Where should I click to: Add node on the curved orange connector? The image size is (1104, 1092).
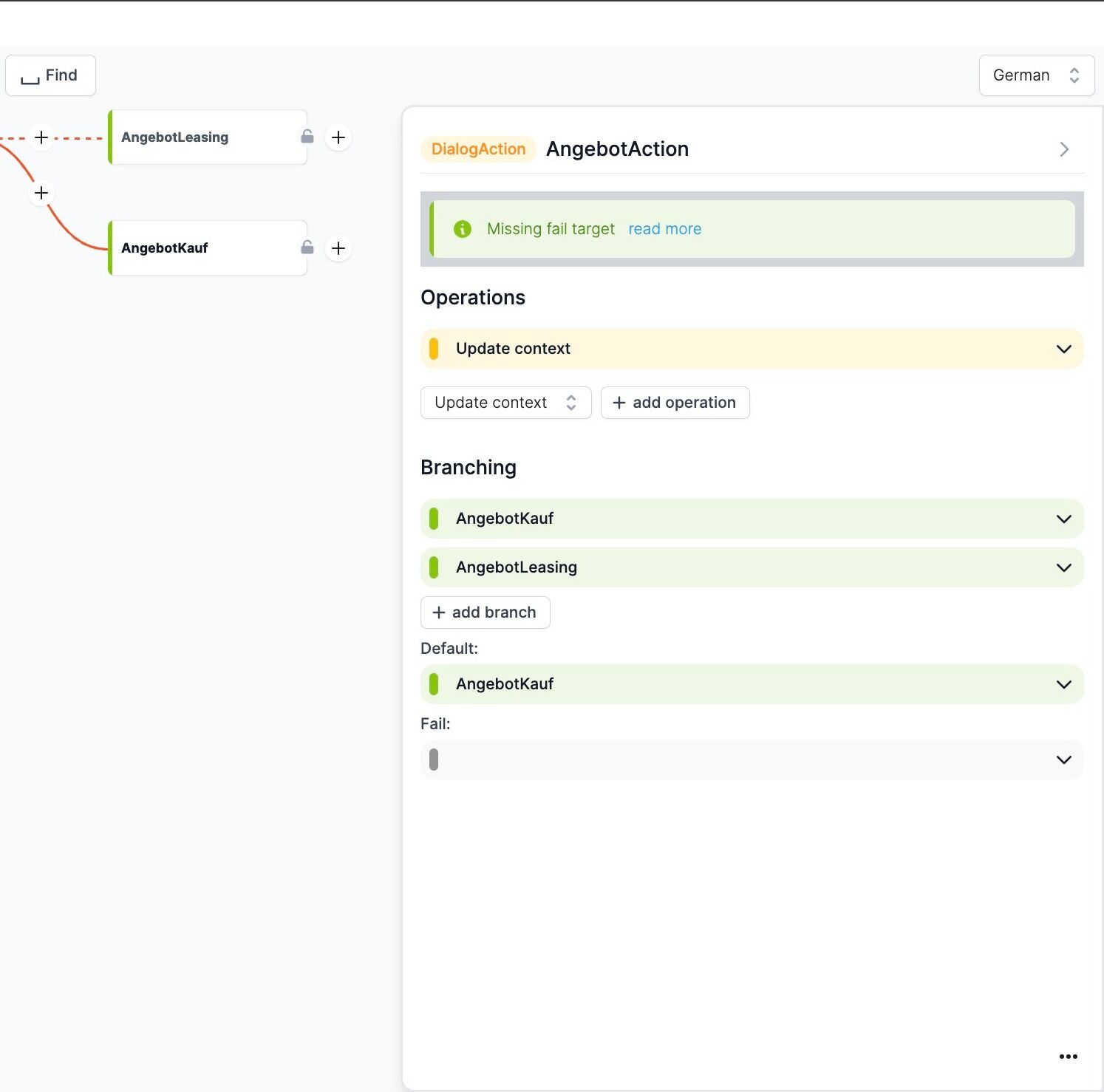pos(41,193)
